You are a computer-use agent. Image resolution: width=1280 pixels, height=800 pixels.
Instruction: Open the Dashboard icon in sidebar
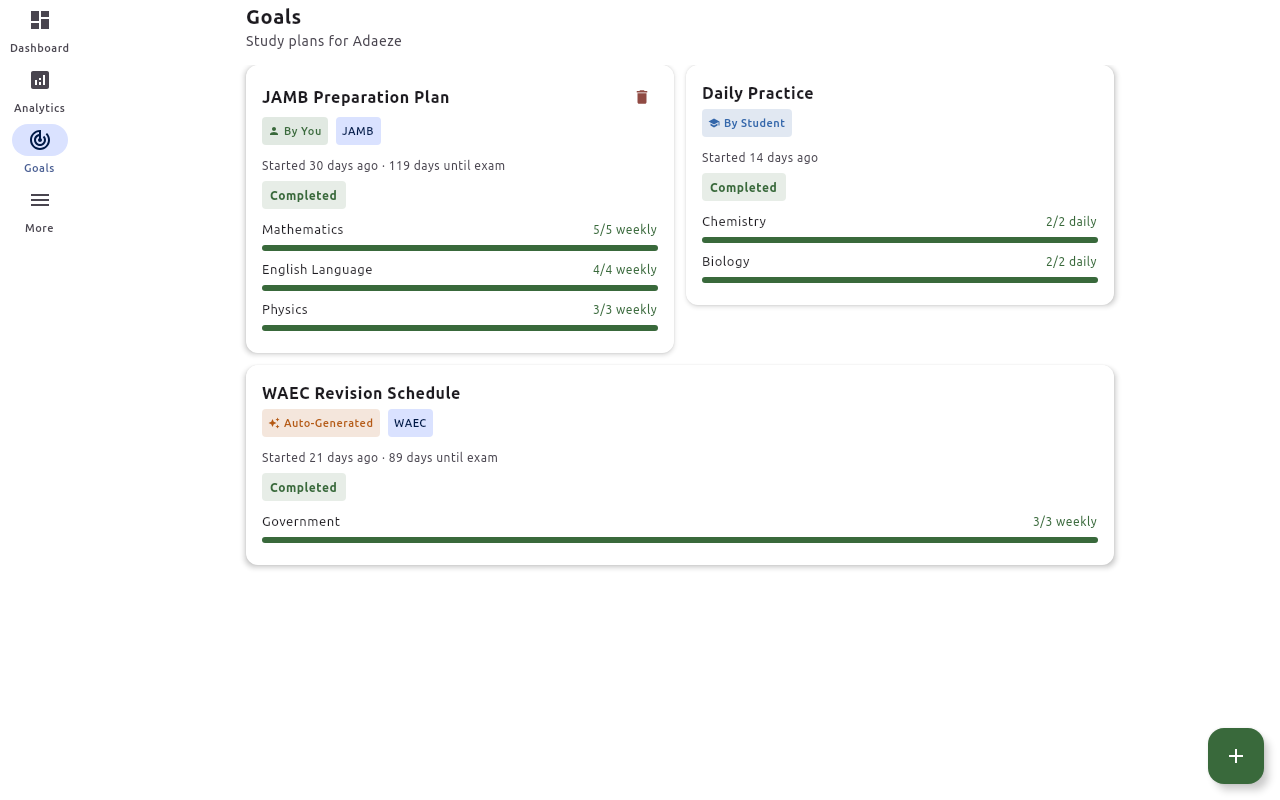(40, 21)
